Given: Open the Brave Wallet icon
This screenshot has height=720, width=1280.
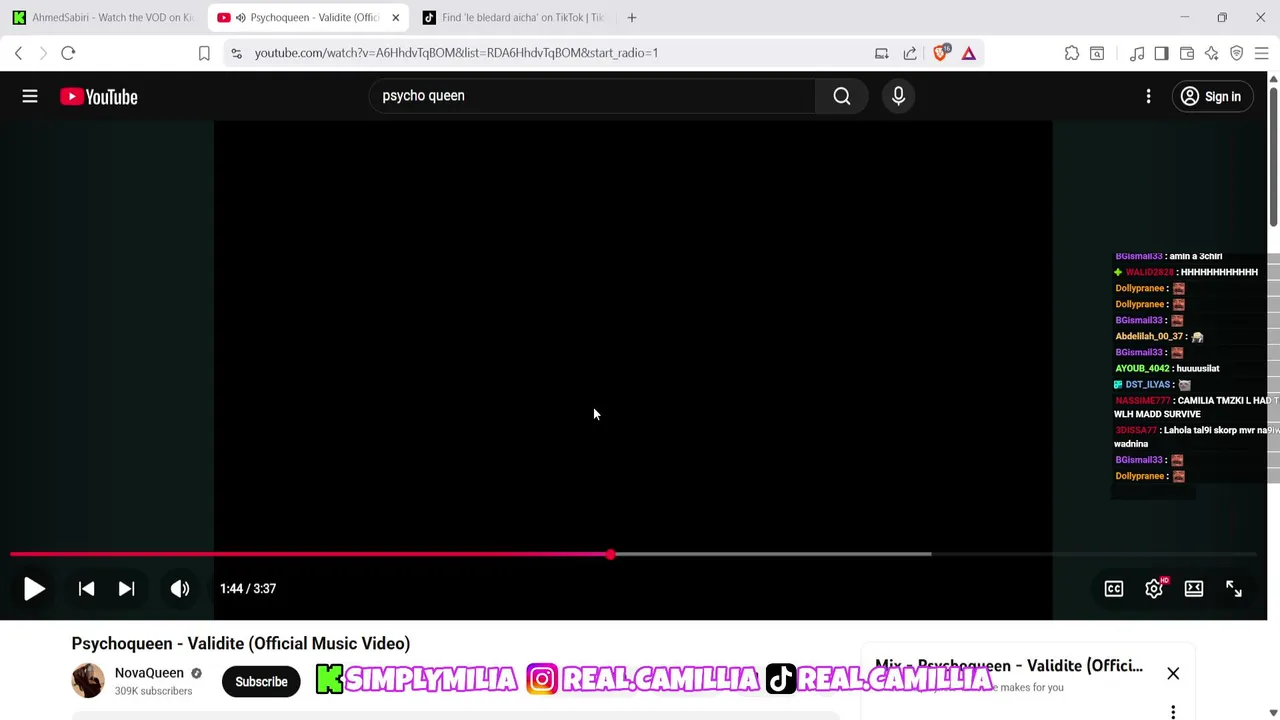Looking at the screenshot, I should coord(1187,53).
